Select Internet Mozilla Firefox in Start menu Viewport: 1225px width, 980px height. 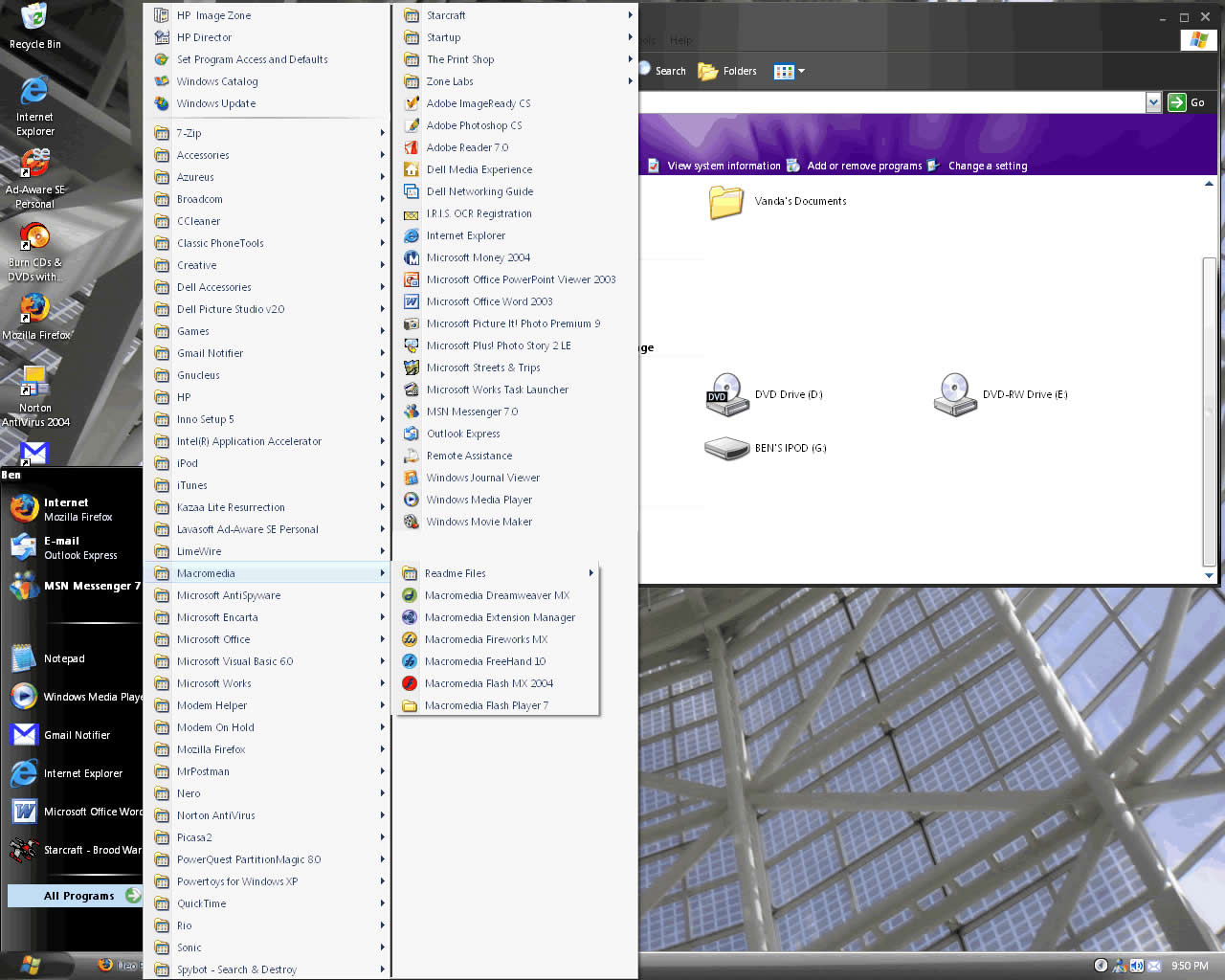pyautogui.click(x=73, y=509)
